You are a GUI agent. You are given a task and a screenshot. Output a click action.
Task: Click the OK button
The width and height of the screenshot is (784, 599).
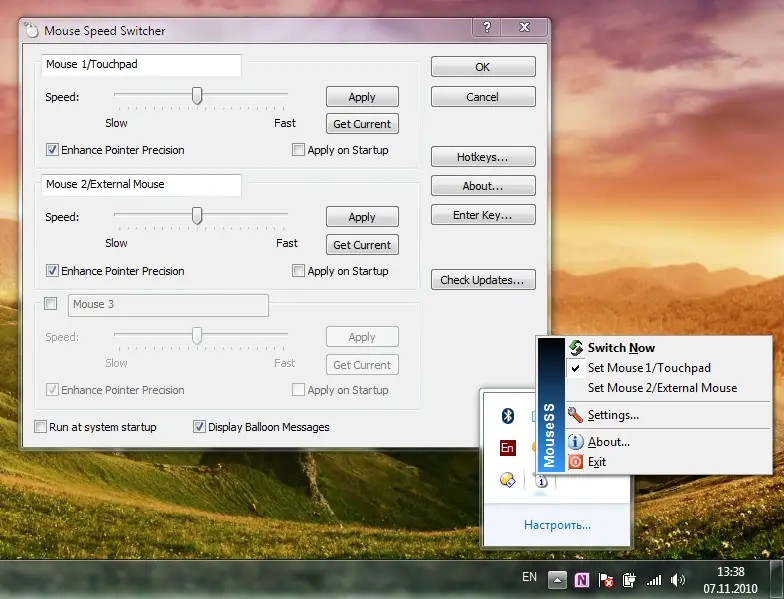(x=483, y=66)
